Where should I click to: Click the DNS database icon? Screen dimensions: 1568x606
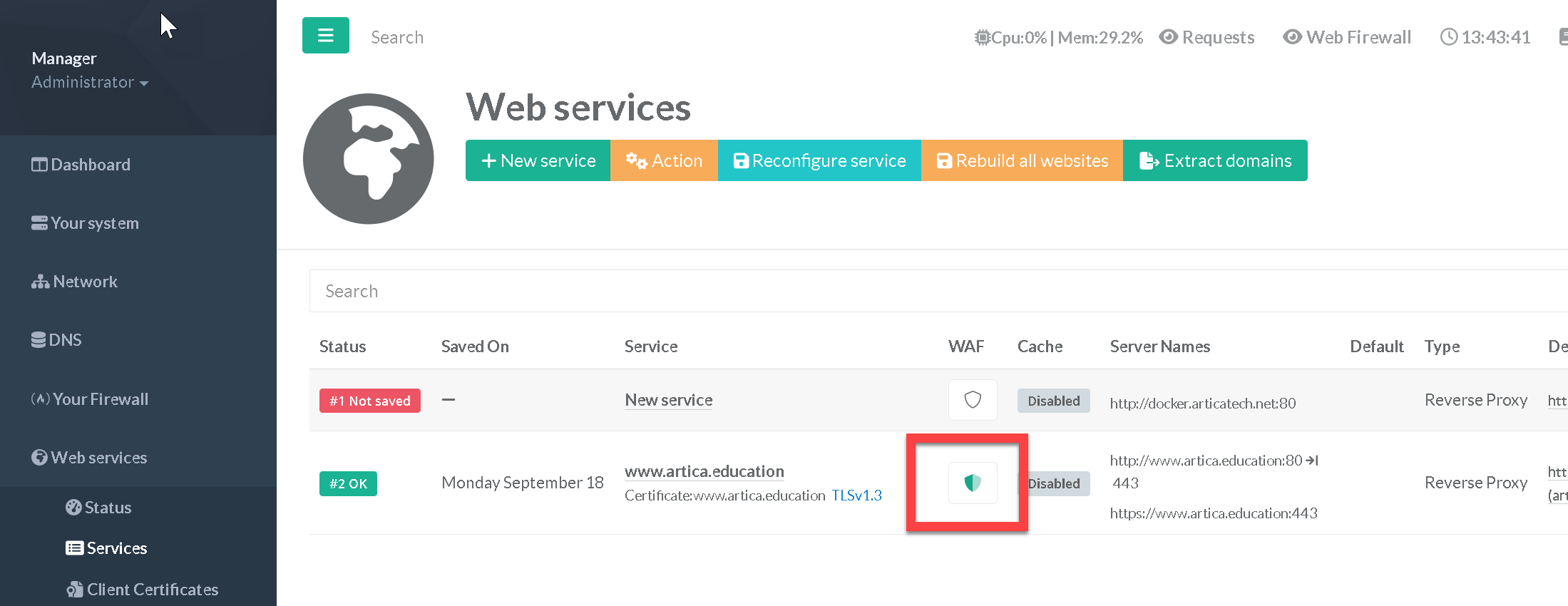coord(39,340)
